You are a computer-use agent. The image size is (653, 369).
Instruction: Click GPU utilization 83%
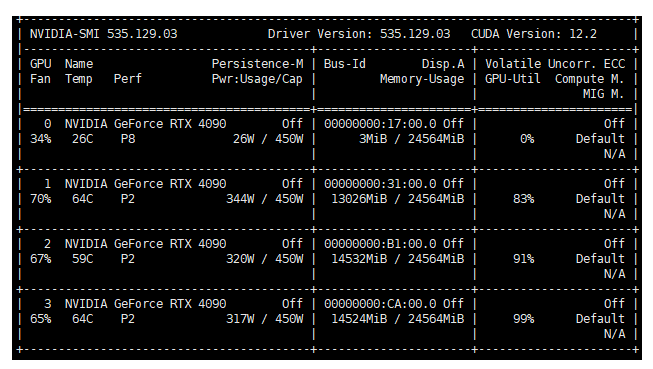[x=523, y=199]
